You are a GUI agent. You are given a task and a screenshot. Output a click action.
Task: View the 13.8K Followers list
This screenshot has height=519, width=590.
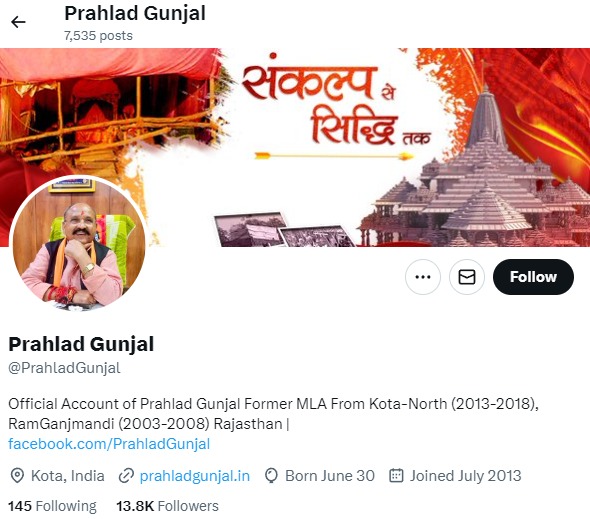point(167,506)
